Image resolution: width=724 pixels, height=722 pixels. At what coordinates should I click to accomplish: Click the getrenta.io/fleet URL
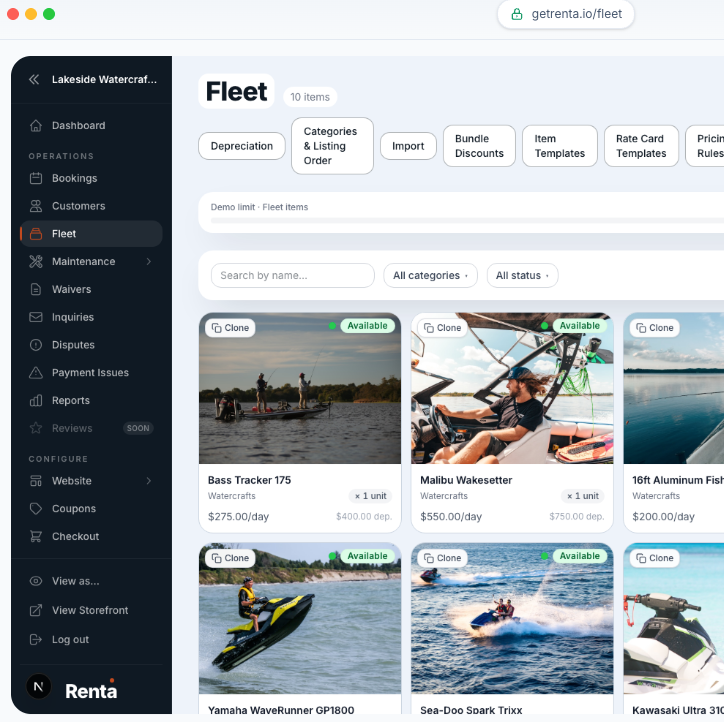pos(577,14)
